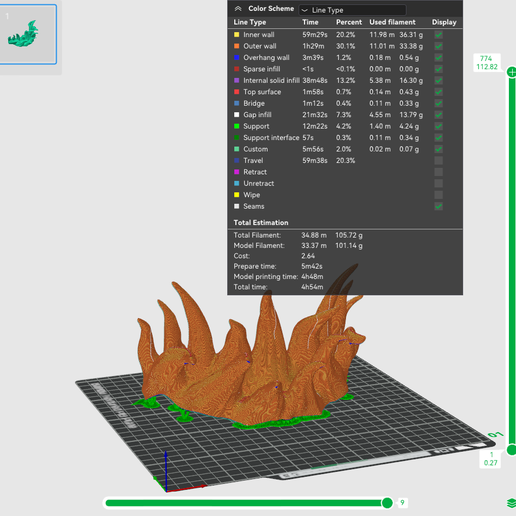
Task: Select plate 1 thumbnail preview
Action: 28,34
